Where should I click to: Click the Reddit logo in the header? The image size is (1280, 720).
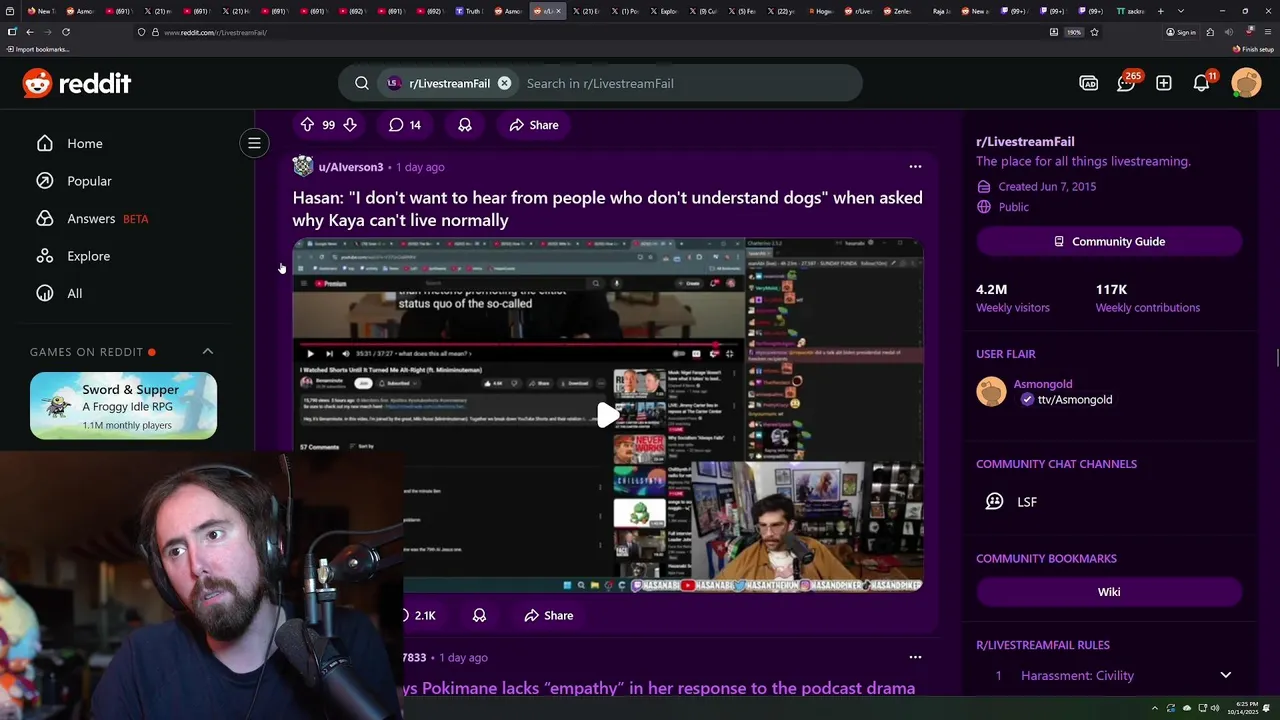coord(77,84)
